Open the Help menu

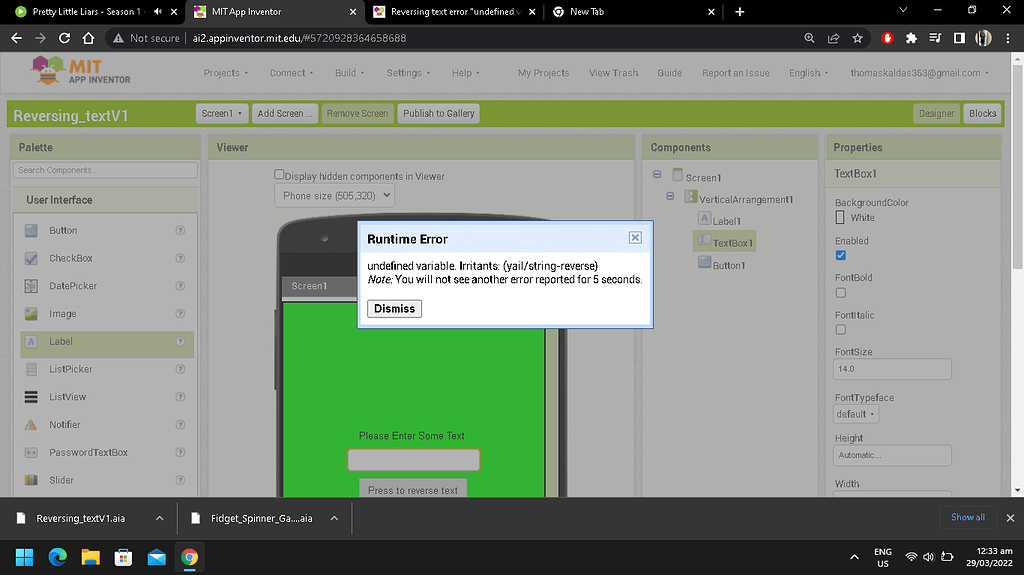tap(466, 73)
